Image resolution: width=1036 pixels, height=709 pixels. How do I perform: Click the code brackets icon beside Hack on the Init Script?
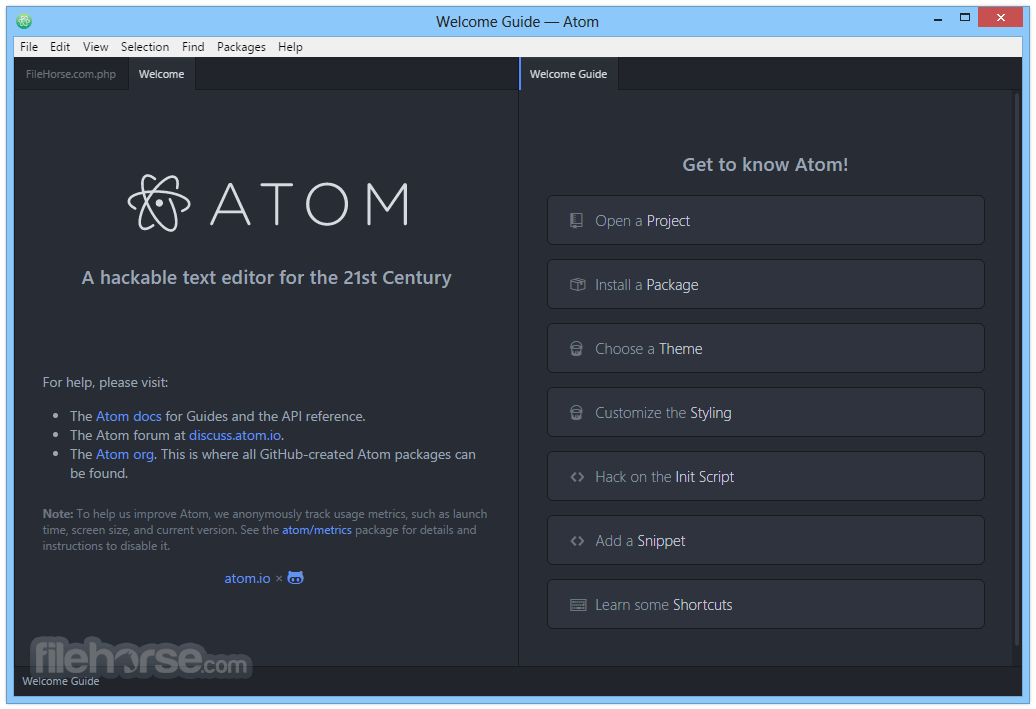tap(577, 477)
